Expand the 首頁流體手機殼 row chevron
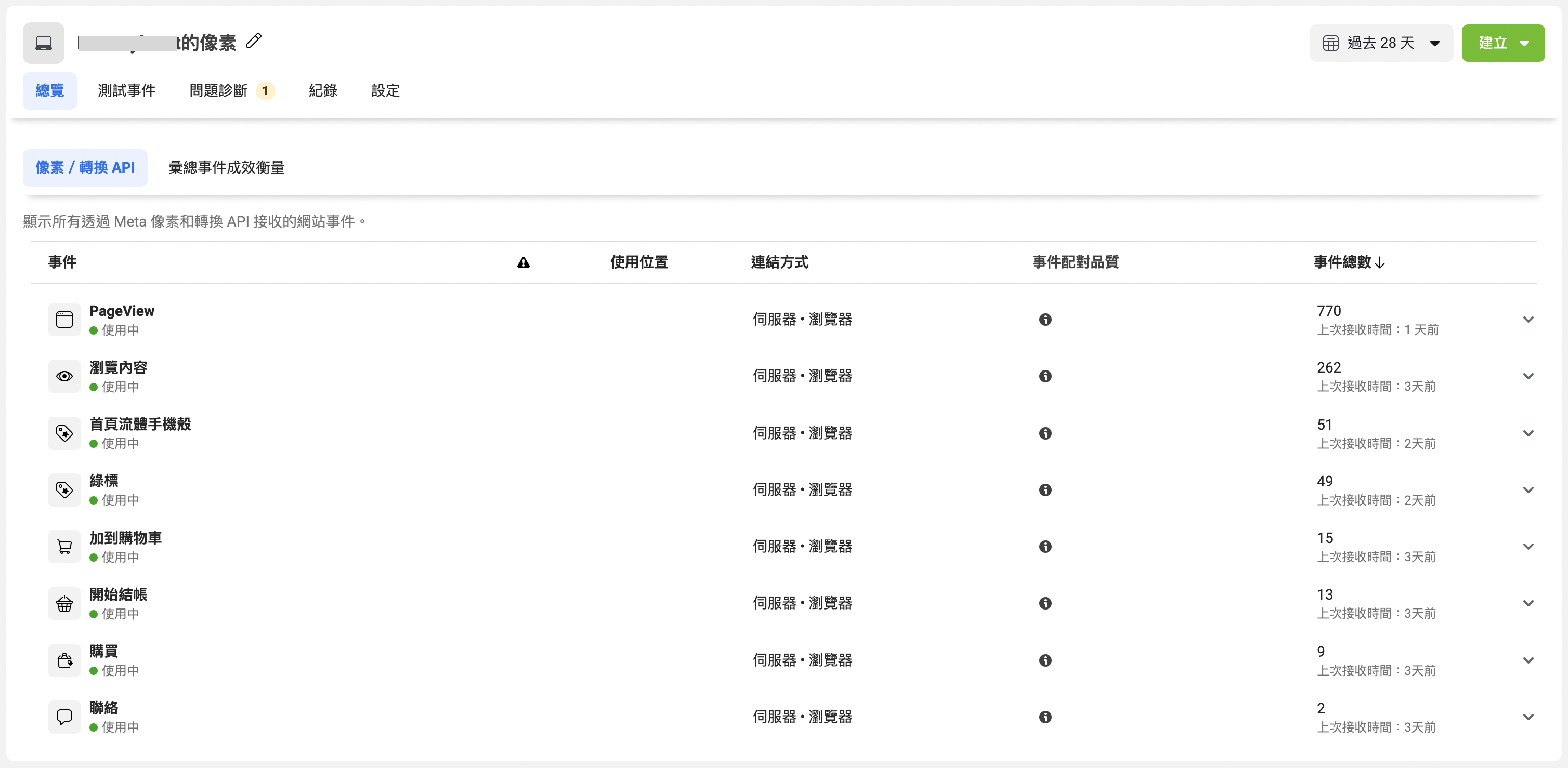The image size is (1568, 768). [x=1528, y=433]
